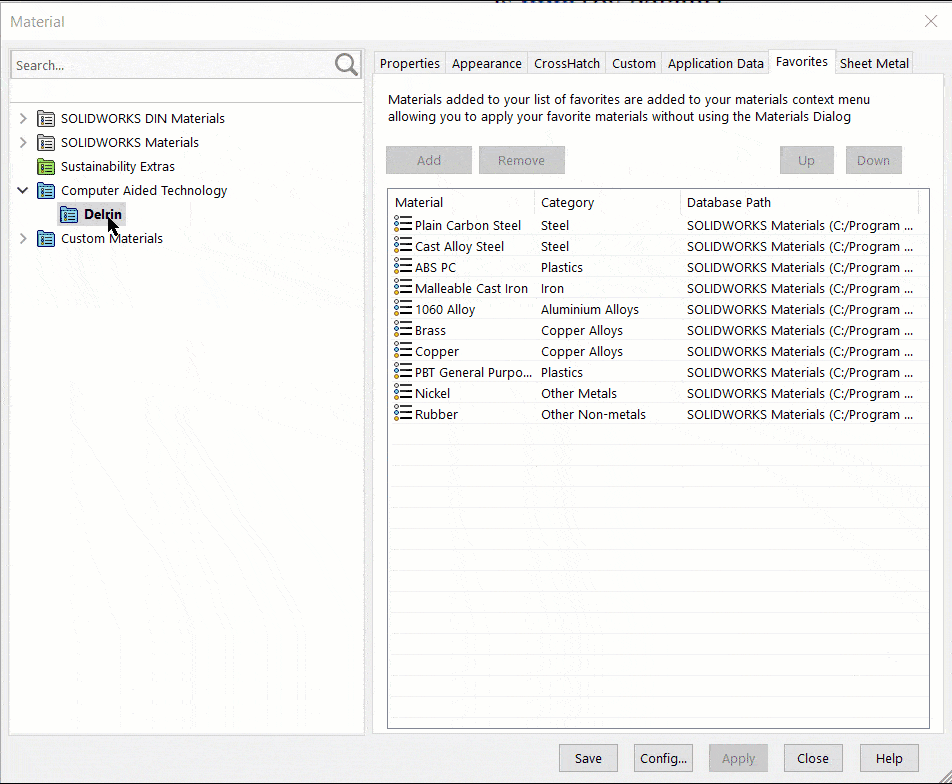Switch to the Custom tab
Screen dimensions: 952x784
[634, 63]
